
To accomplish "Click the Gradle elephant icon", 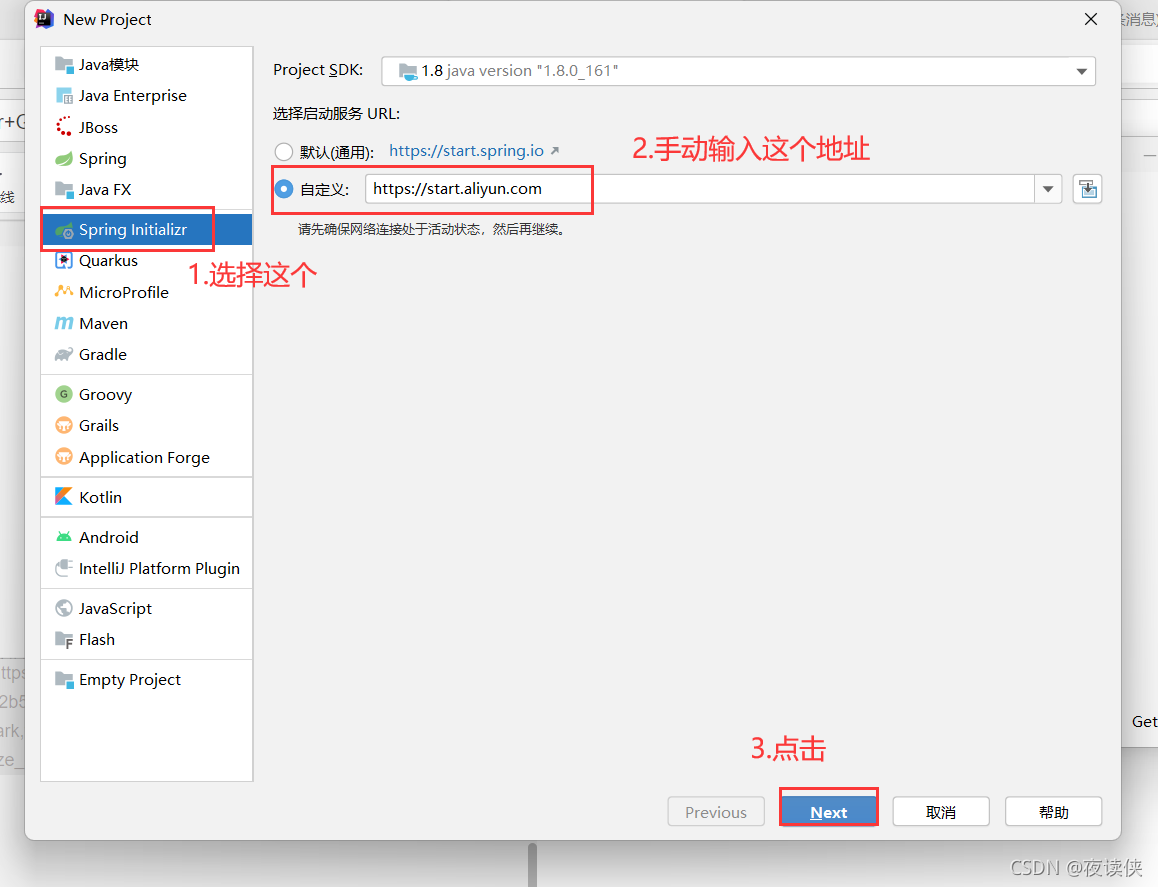I will 64,355.
